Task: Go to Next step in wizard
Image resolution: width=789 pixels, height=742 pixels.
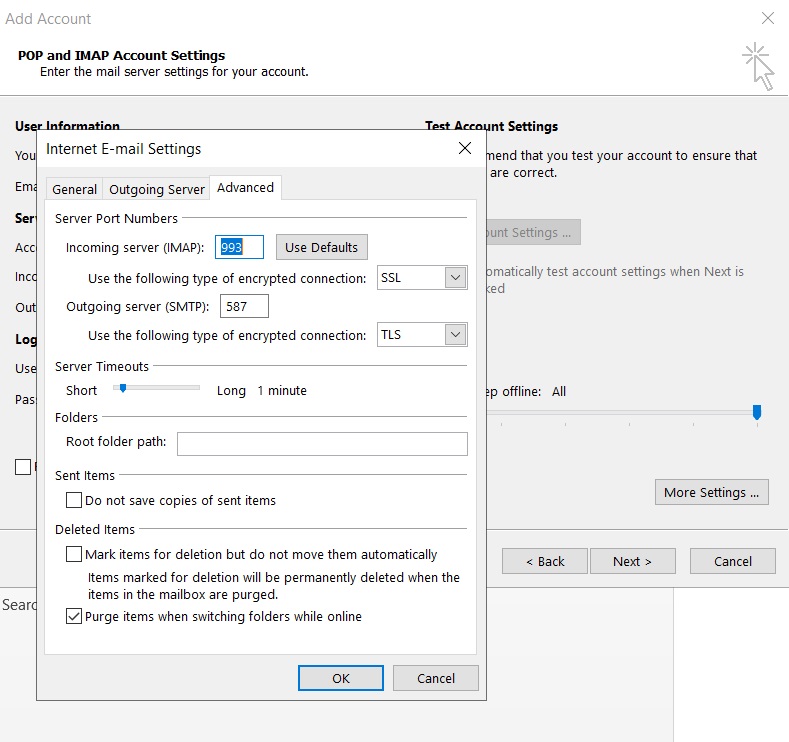Action: click(x=632, y=561)
